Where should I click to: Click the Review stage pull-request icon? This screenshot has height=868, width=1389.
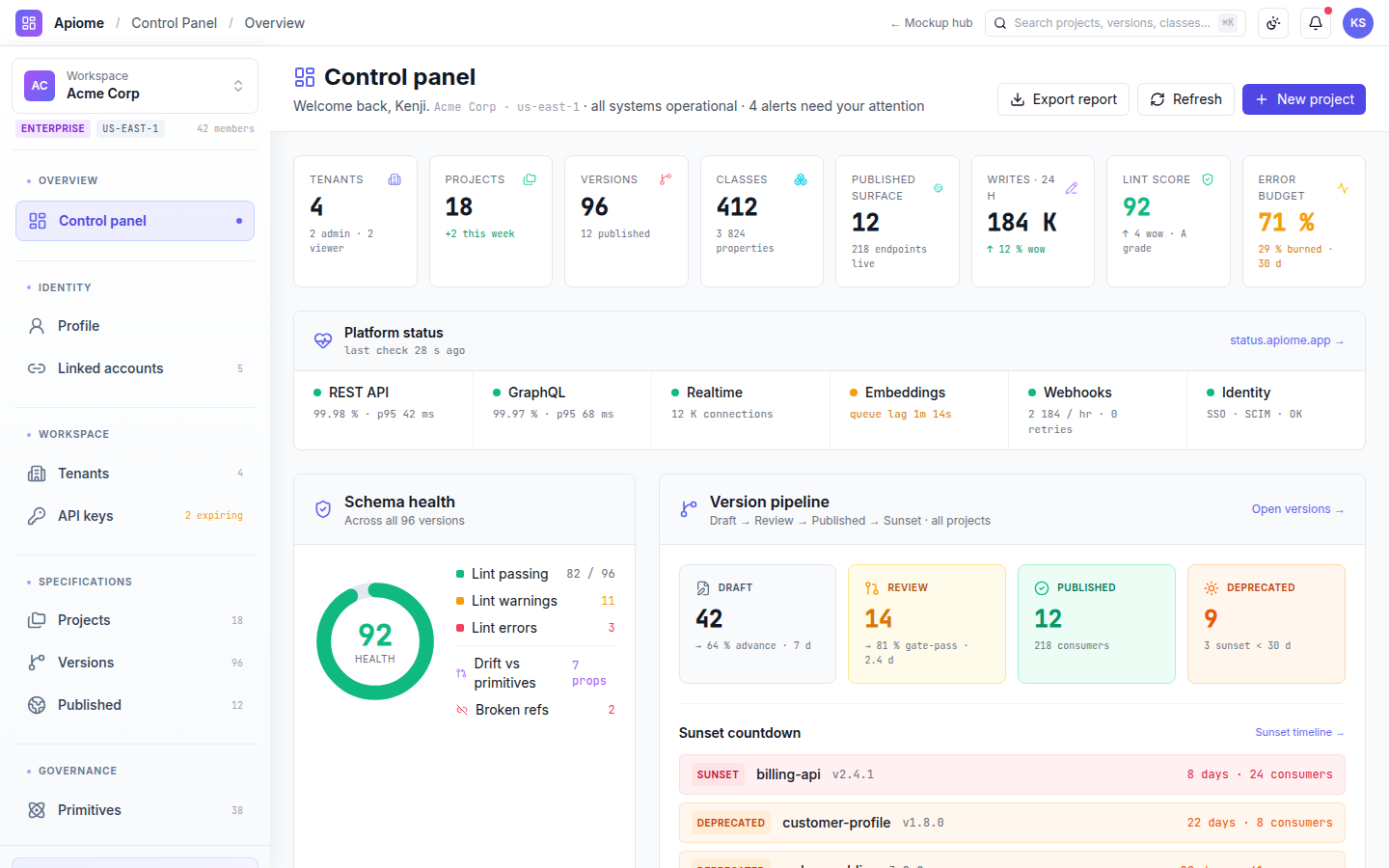pos(872,587)
